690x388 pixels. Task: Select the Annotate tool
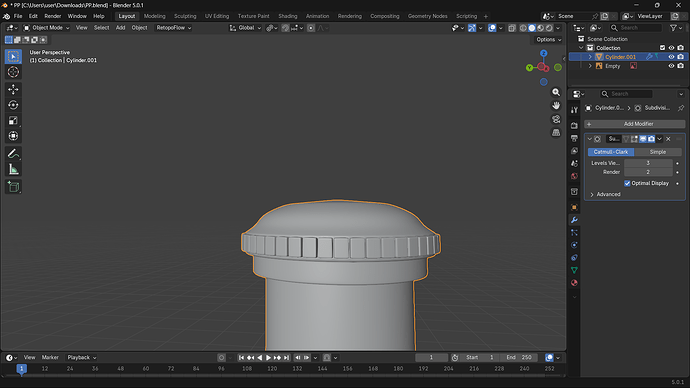pos(13,154)
